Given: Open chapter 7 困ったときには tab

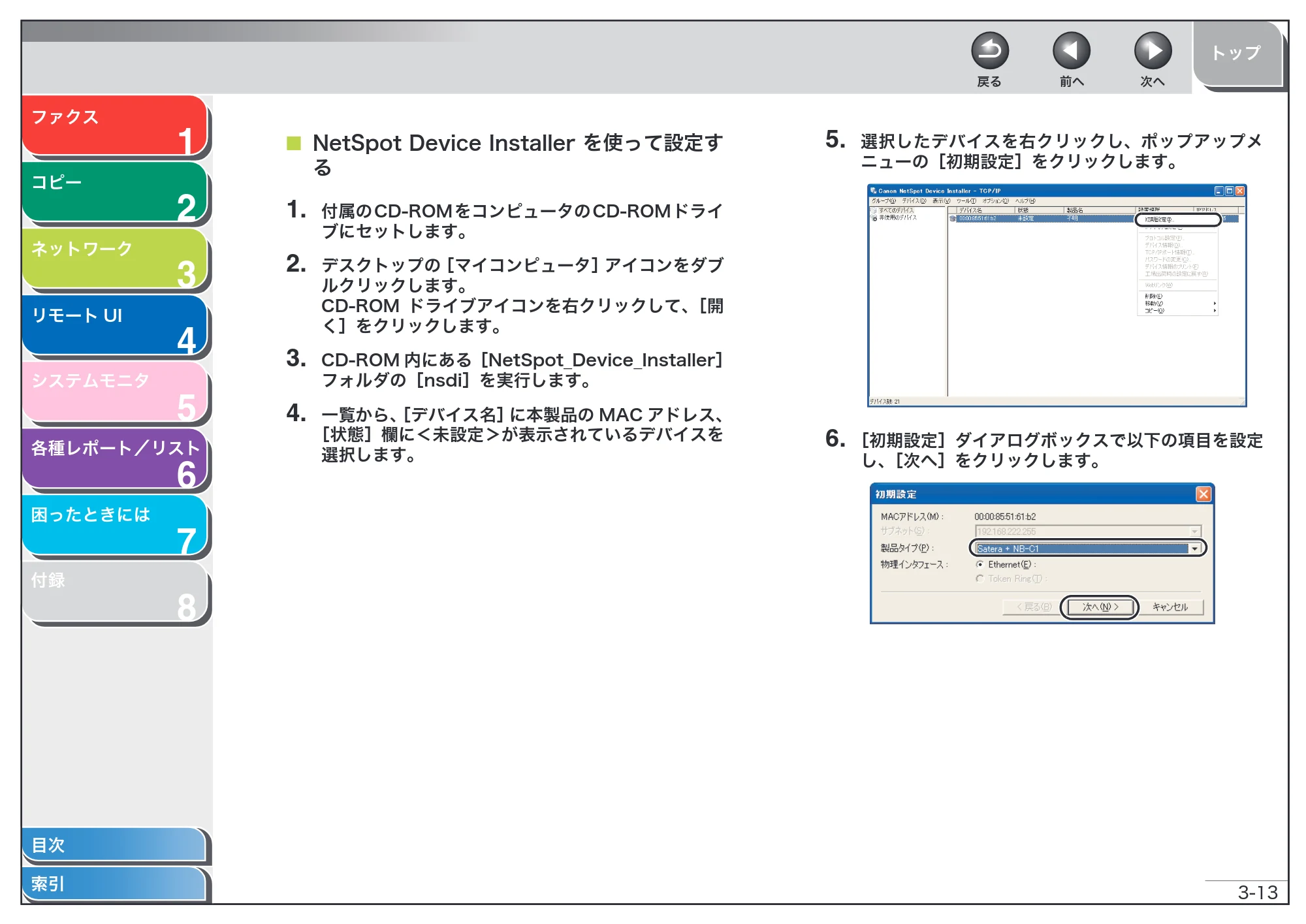Looking at the screenshot, I should coord(114,524).
